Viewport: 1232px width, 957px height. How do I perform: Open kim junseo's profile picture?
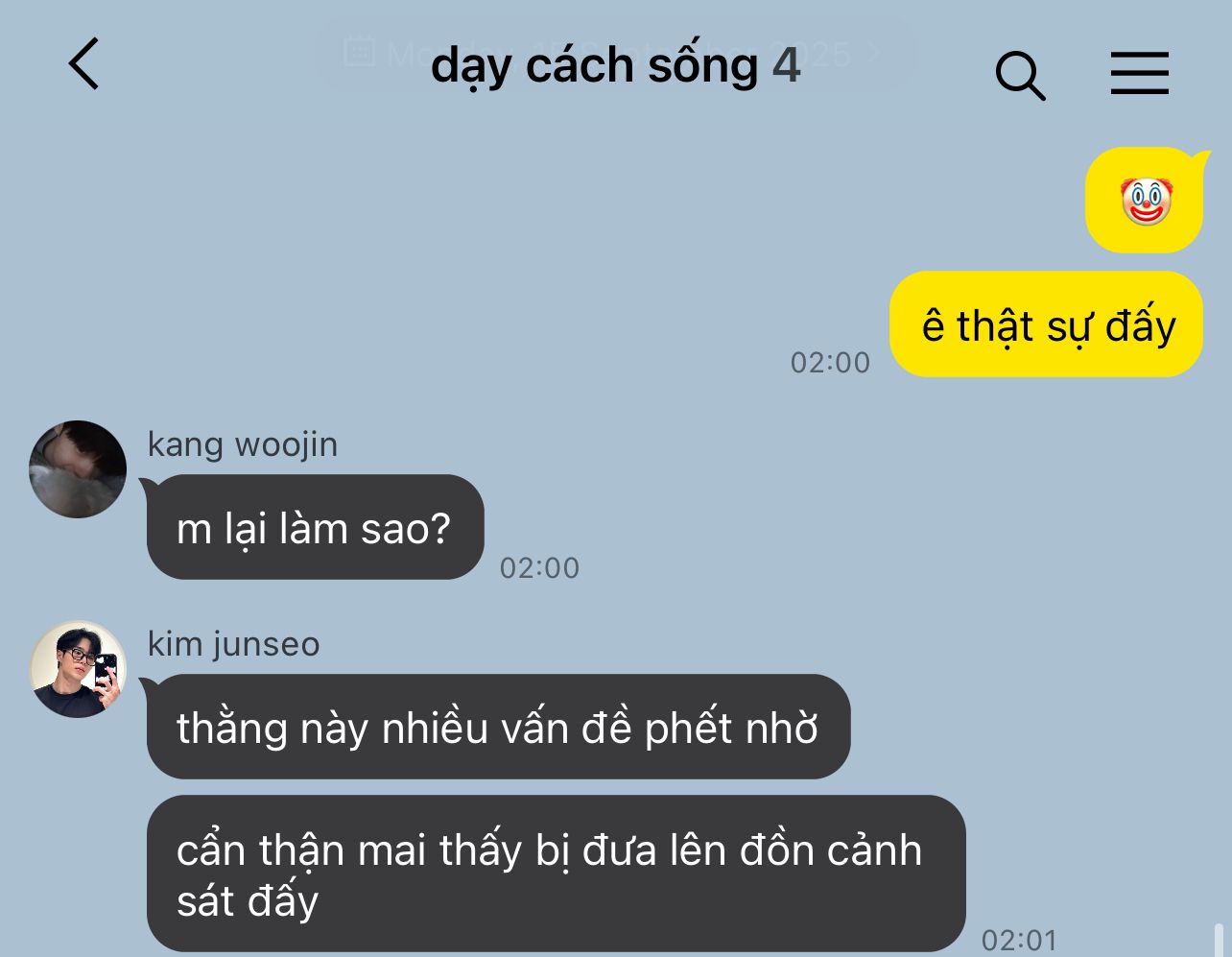coord(78,669)
